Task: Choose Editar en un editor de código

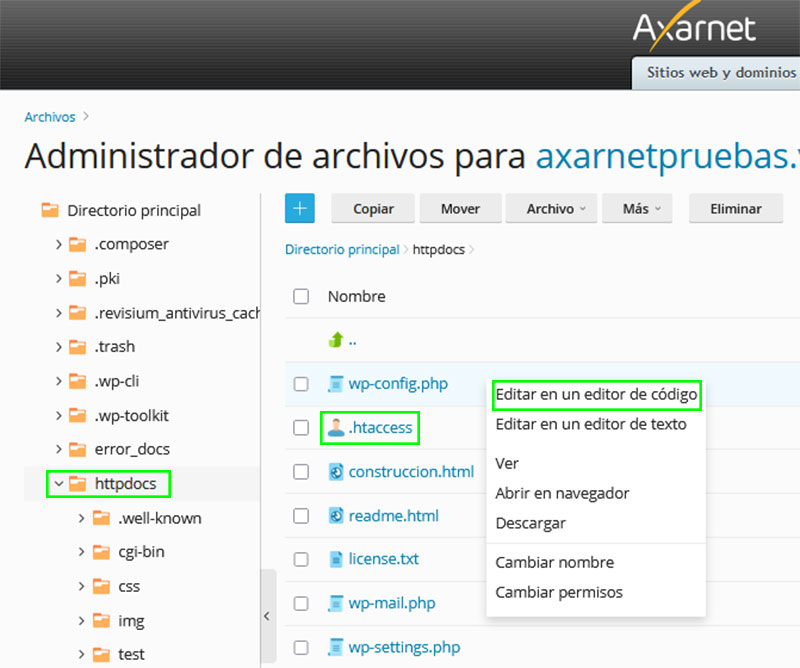Action: pos(596,394)
